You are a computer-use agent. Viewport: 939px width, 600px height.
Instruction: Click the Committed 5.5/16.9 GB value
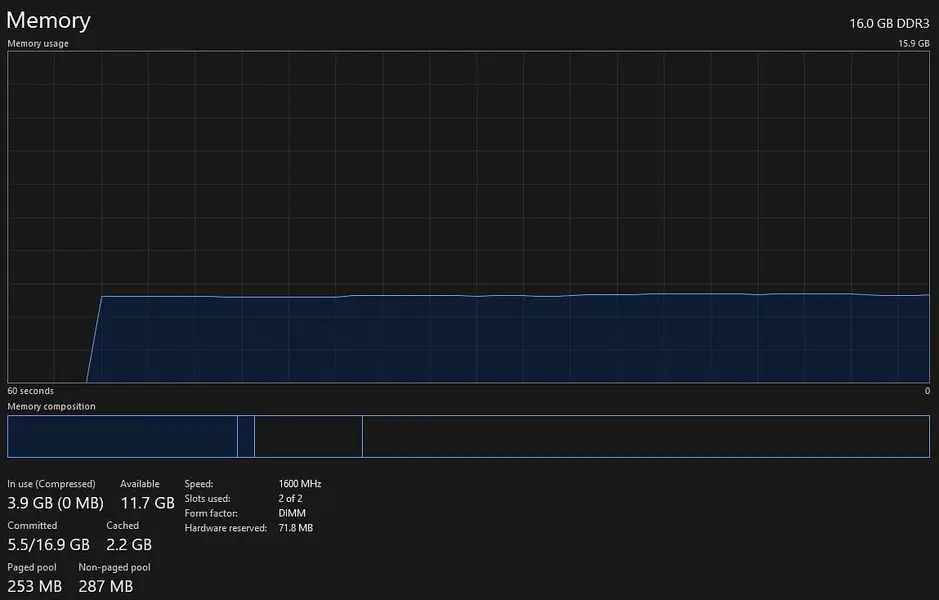(x=49, y=545)
